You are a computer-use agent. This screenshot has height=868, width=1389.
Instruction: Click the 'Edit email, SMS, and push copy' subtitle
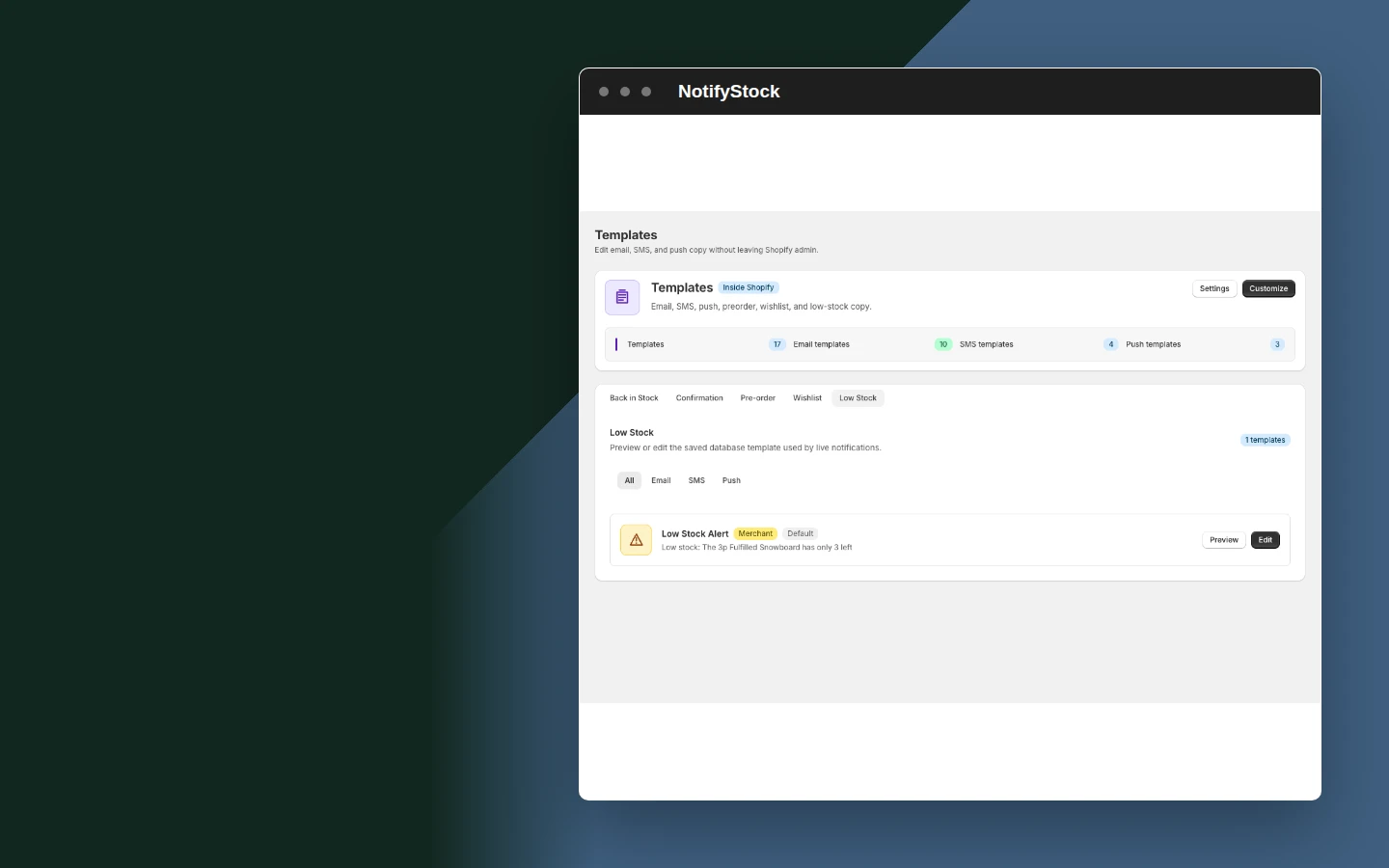click(x=706, y=250)
